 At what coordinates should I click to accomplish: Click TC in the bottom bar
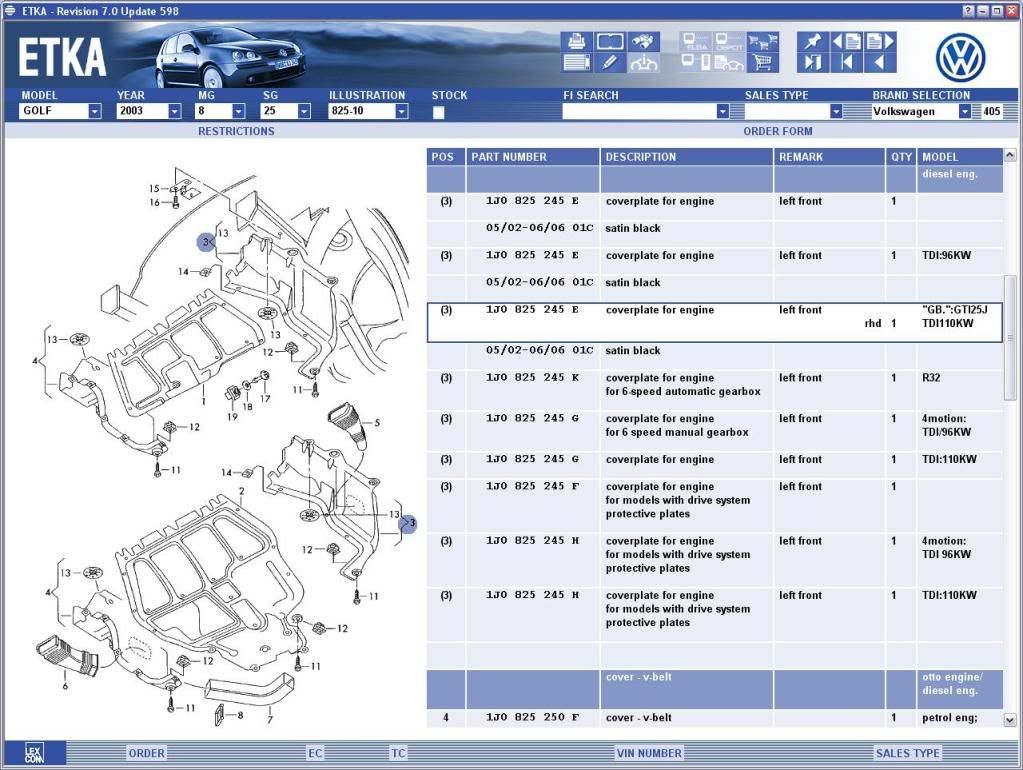(x=399, y=753)
